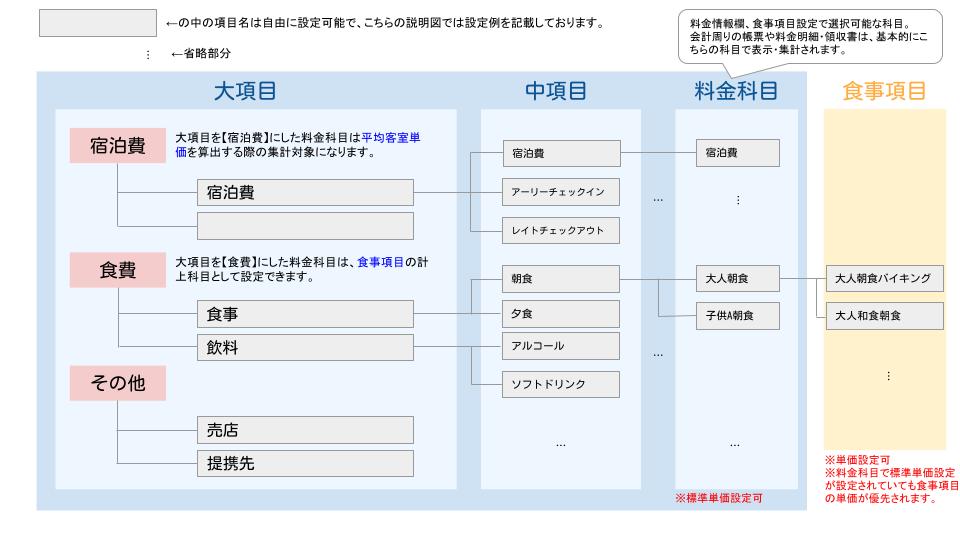Click the 売店 box under その他
960x540 pixels.
pyautogui.click(x=304, y=430)
